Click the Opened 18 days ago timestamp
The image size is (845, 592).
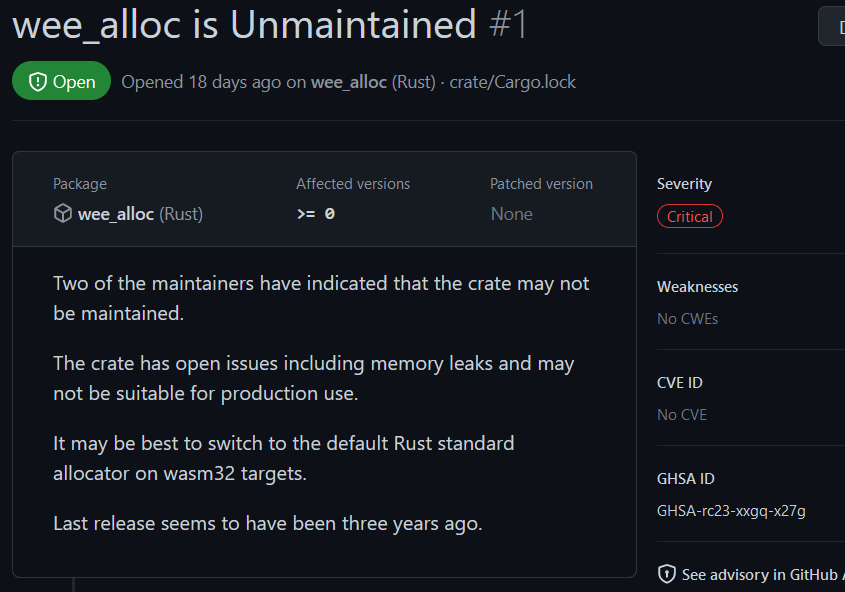(x=201, y=82)
